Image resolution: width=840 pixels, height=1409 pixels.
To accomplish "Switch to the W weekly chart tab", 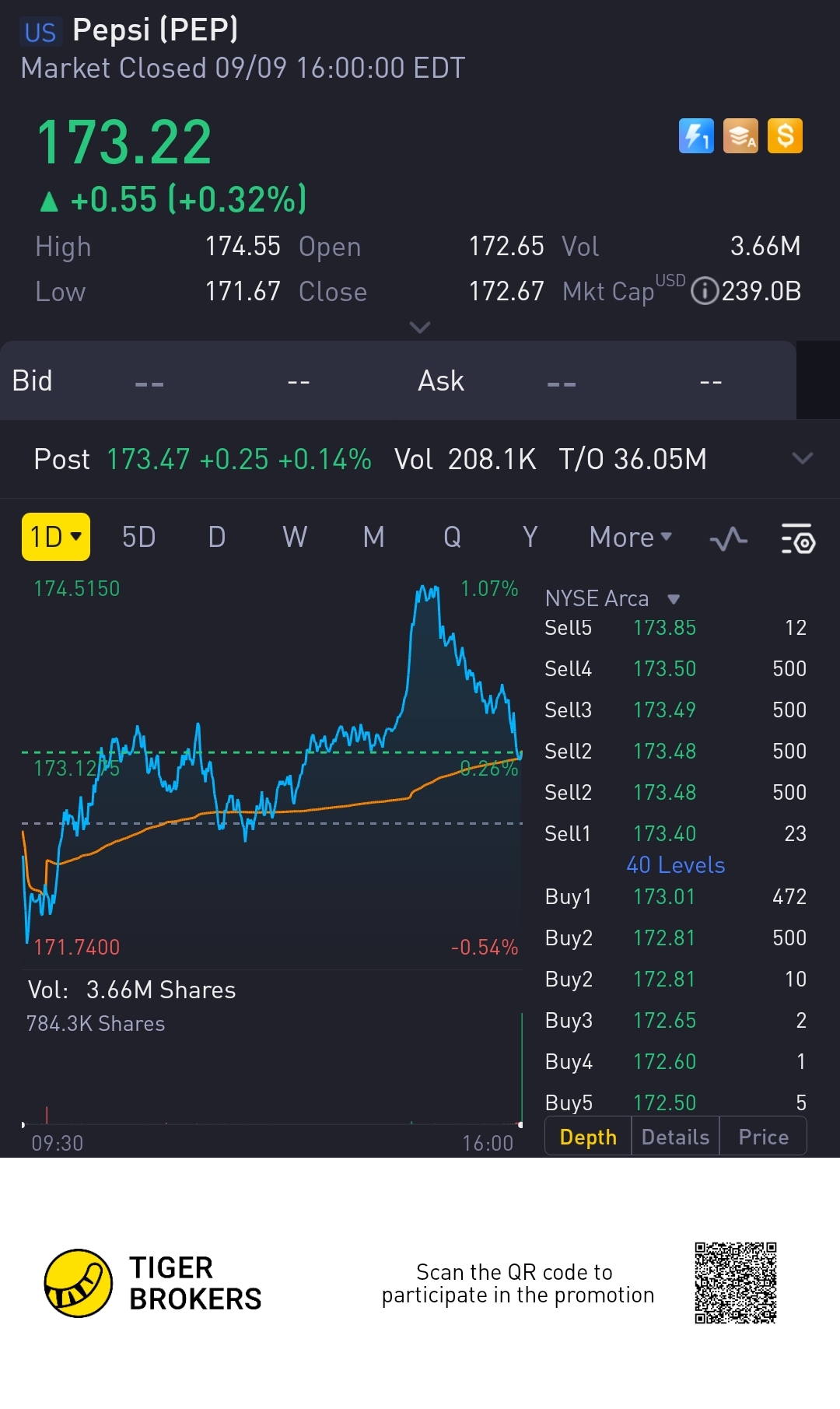I will [295, 537].
